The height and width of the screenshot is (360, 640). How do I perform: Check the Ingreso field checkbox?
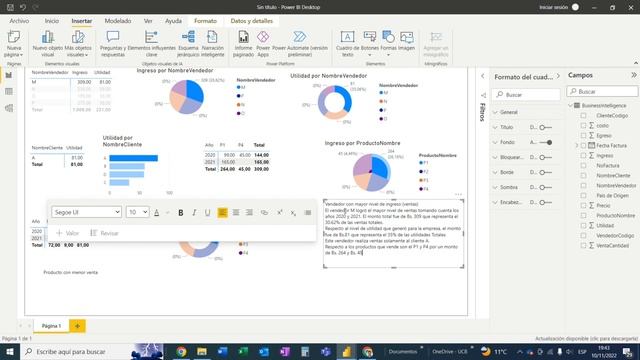pyautogui.click(x=583, y=156)
